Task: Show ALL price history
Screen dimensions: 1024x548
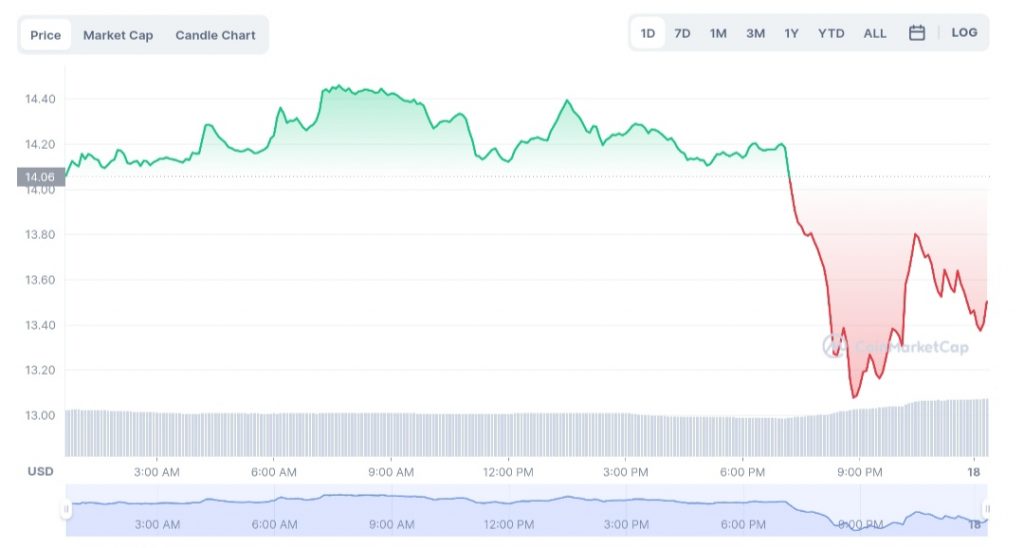Action: click(x=875, y=33)
